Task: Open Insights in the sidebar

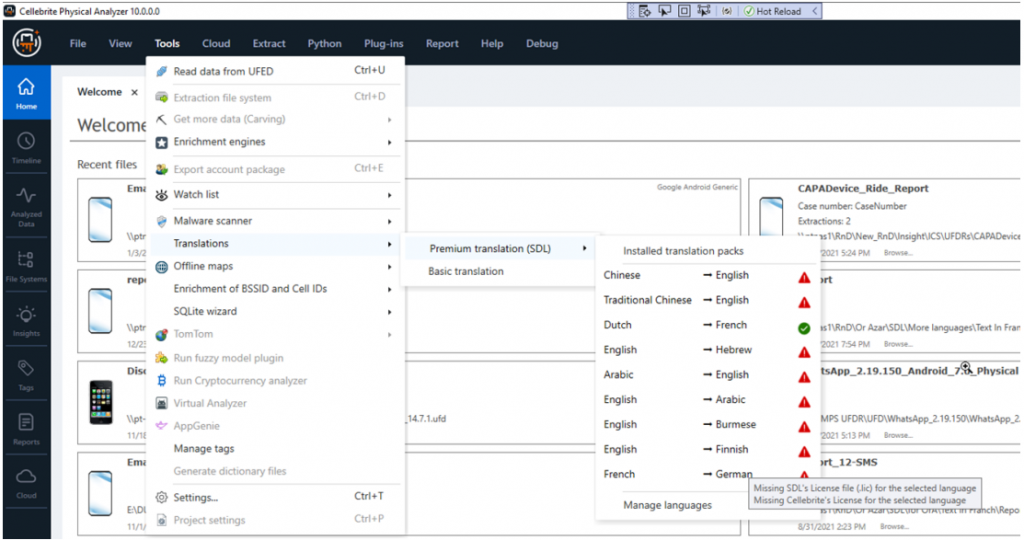Action: coord(26,321)
